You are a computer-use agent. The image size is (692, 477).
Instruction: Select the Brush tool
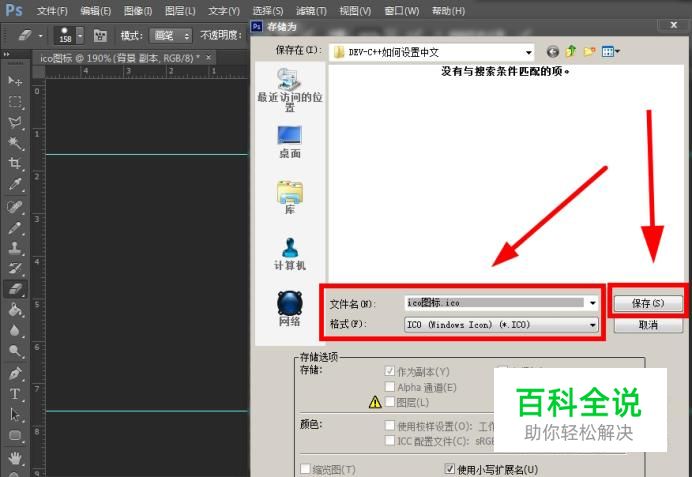coord(15,228)
